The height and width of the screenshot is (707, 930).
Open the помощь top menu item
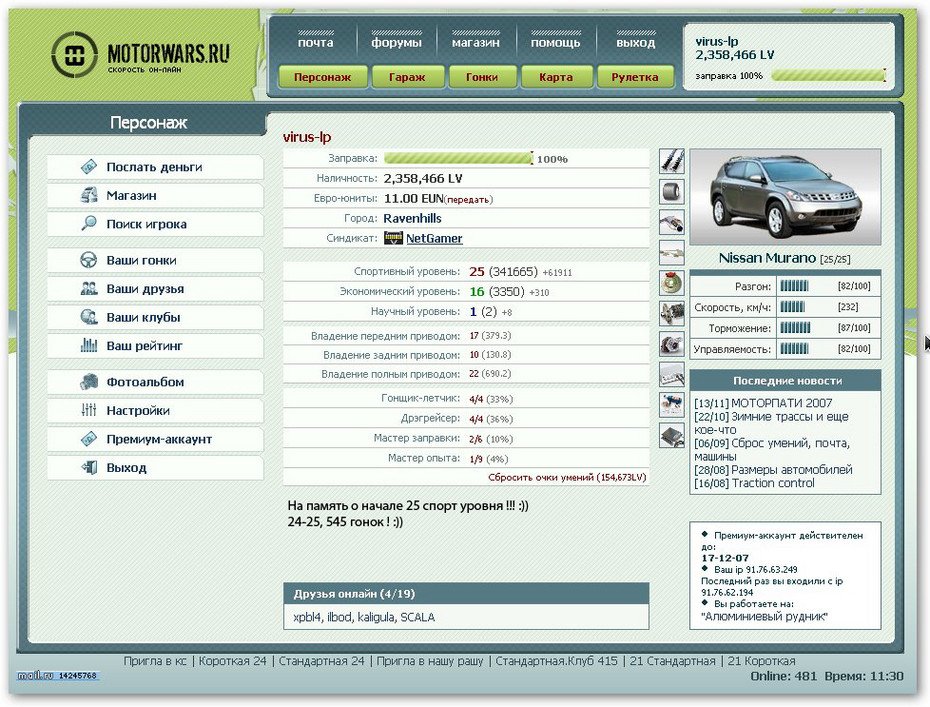point(556,43)
